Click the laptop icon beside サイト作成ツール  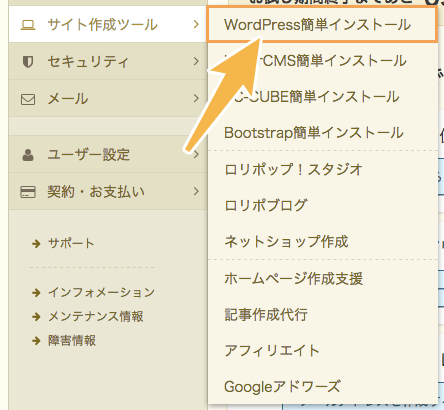28,25
